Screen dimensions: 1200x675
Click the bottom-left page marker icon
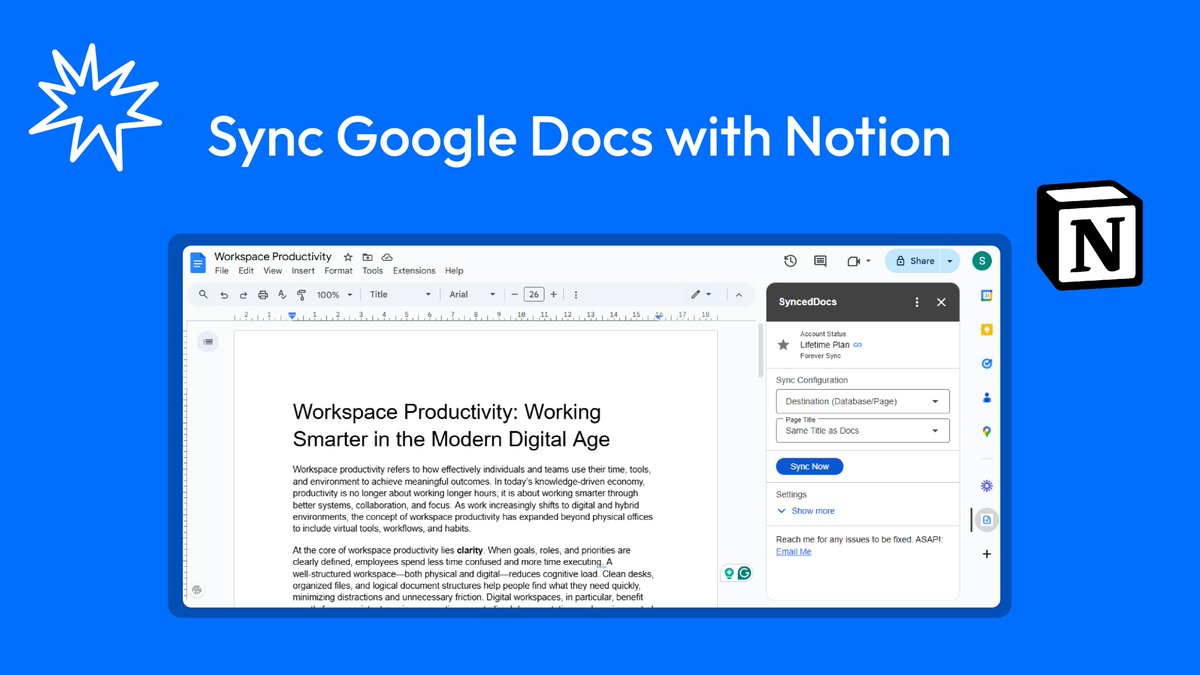click(198, 590)
